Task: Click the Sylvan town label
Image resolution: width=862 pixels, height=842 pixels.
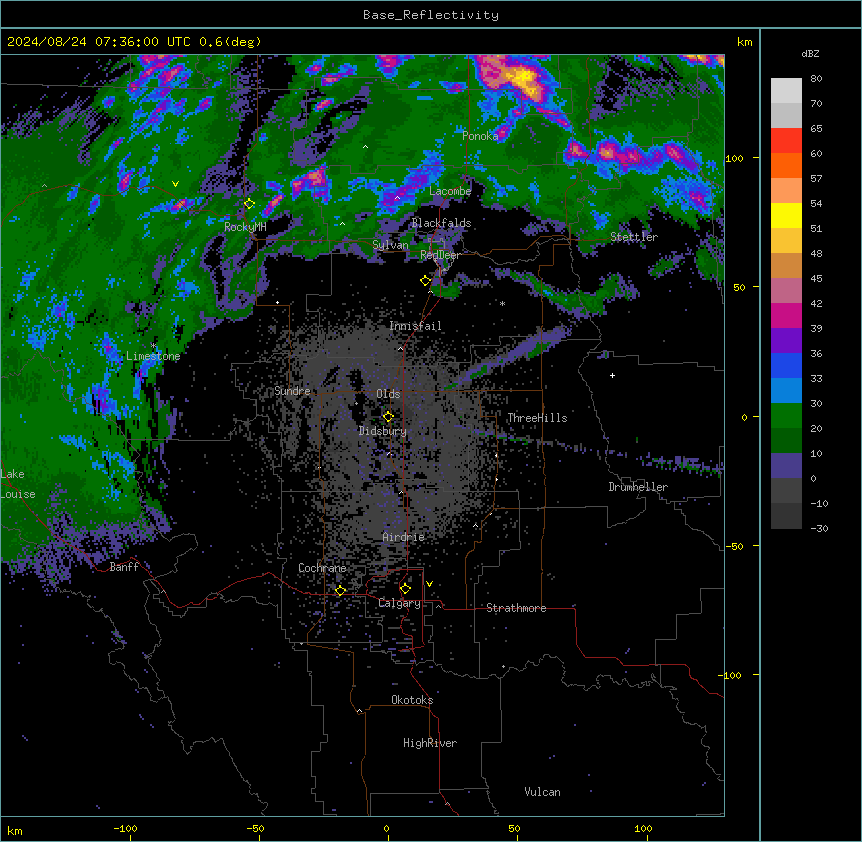Action: point(390,245)
